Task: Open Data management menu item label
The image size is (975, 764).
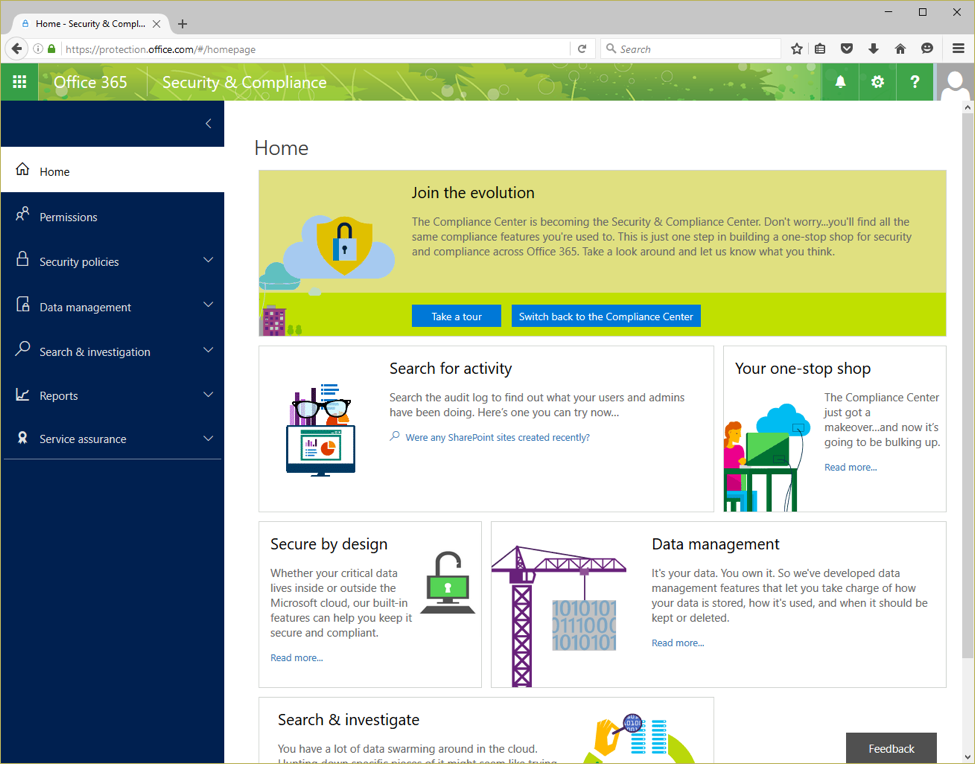Action: coord(85,307)
